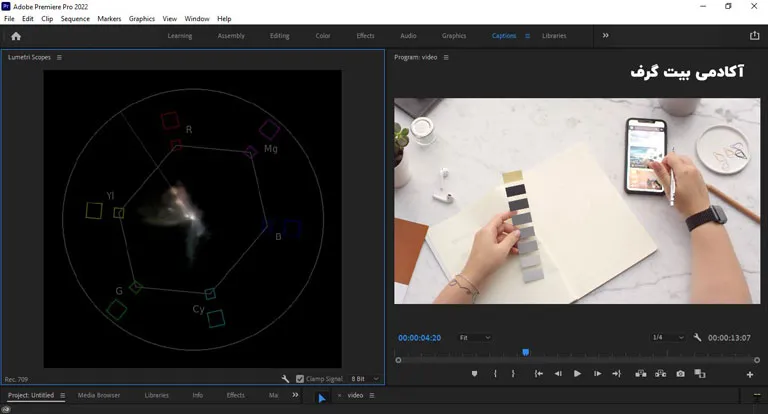The image size is (768, 414).
Task: Switch to the Color workspace tab
Action: pyautogui.click(x=323, y=36)
